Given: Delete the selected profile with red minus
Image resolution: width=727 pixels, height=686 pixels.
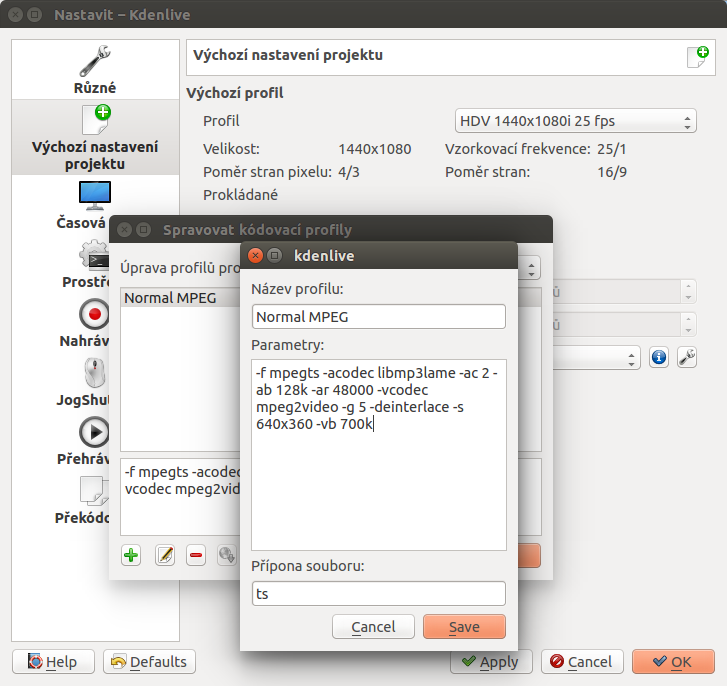Looking at the screenshot, I should click(x=196, y=555).
